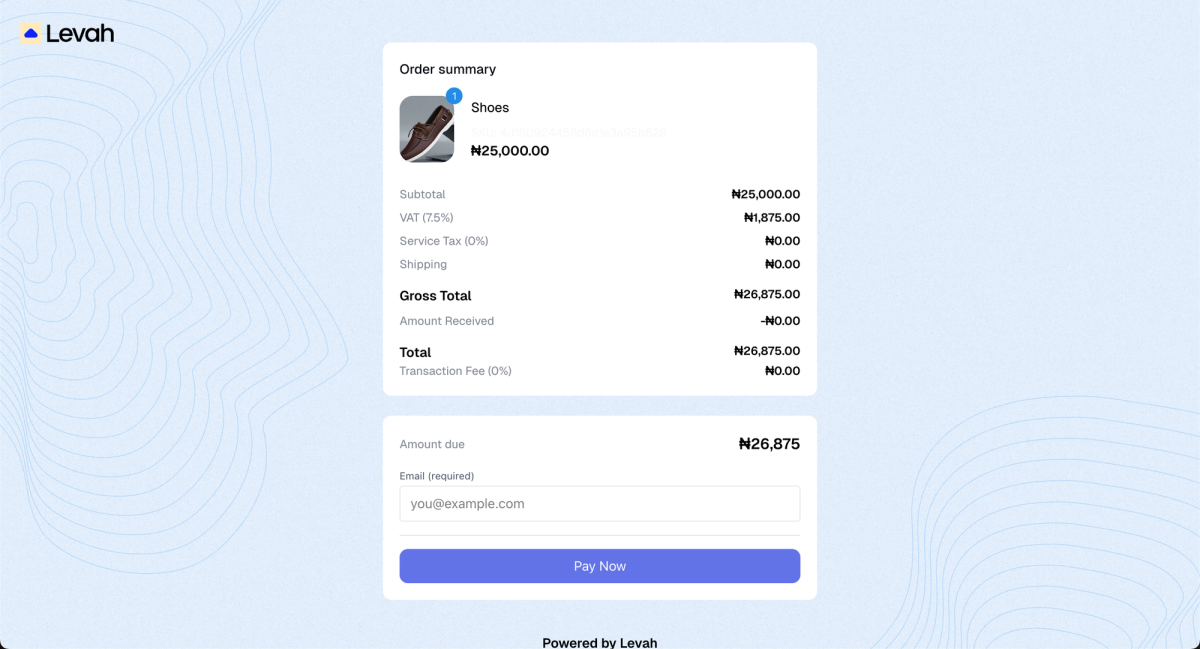Open the Shoes product thumbnail
The width and height of the screenshot is (1200, 649).
(427, 129)
